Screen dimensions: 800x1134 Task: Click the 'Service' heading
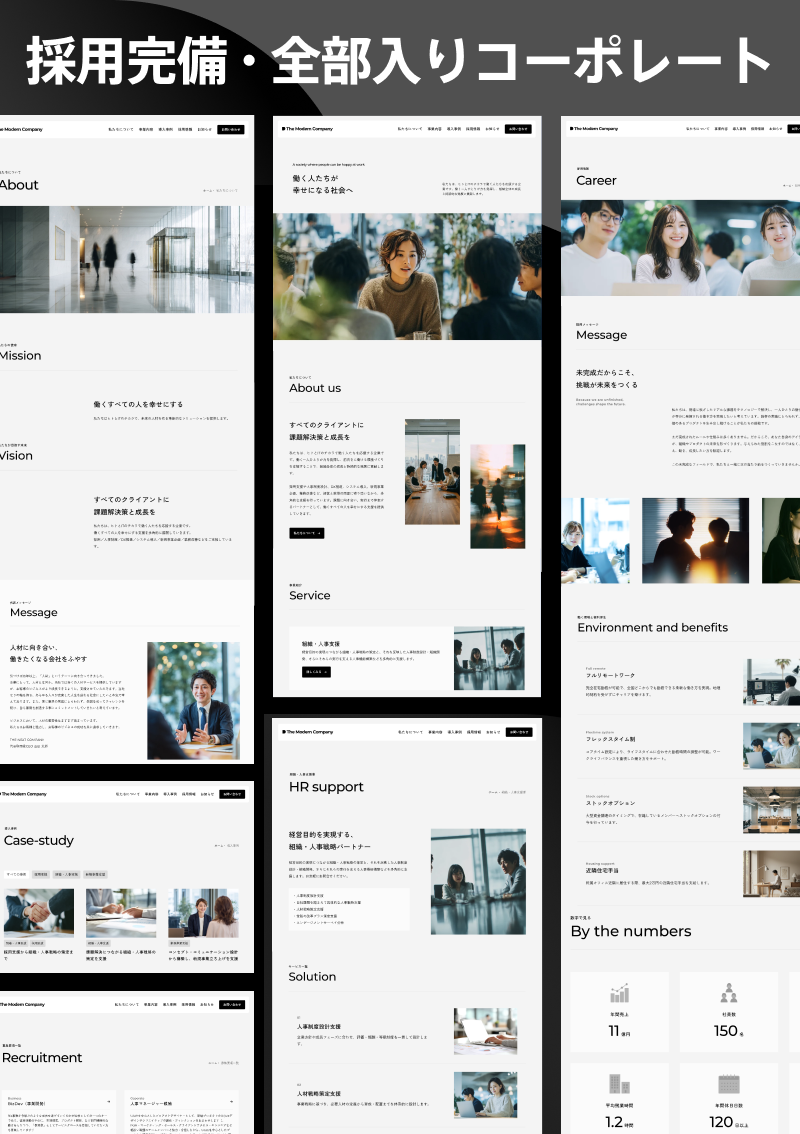pos(310,595)
